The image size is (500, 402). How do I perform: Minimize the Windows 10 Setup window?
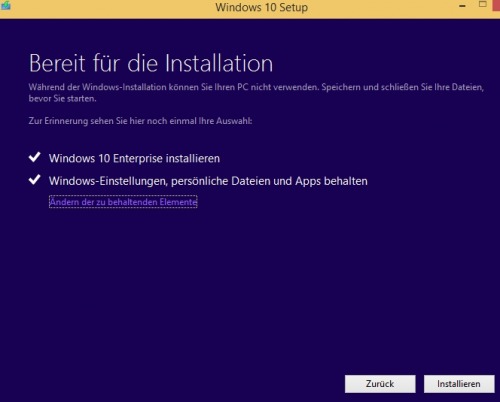click(462, 6)
